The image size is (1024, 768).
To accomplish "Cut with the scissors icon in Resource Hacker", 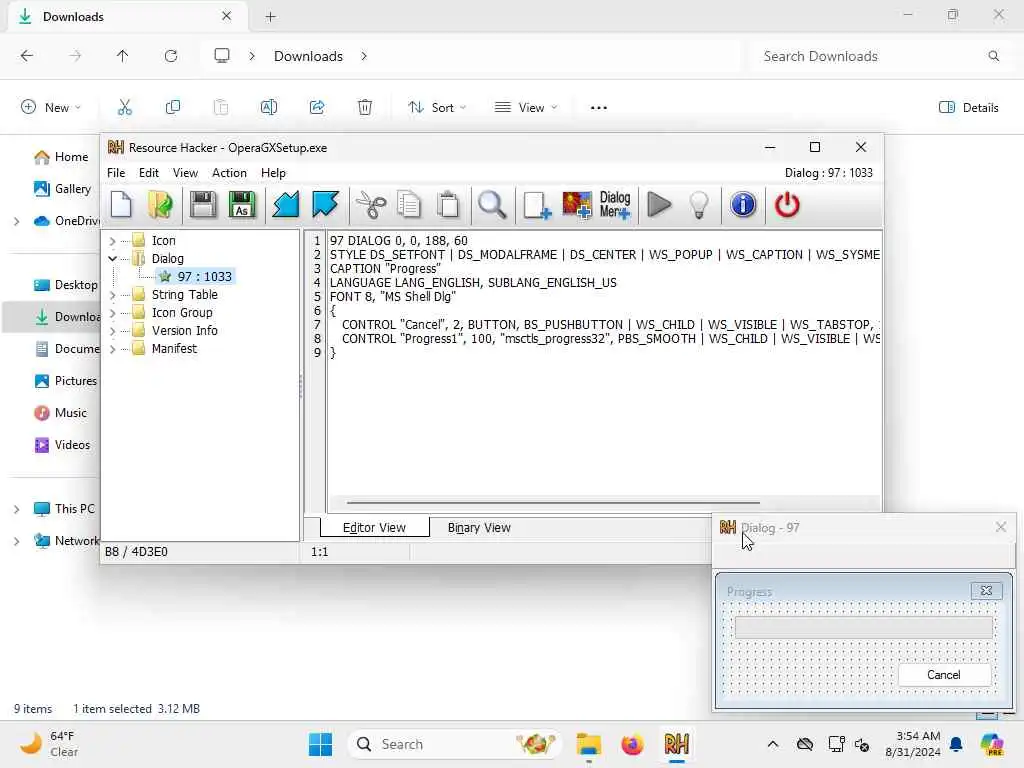I will 370,205.
